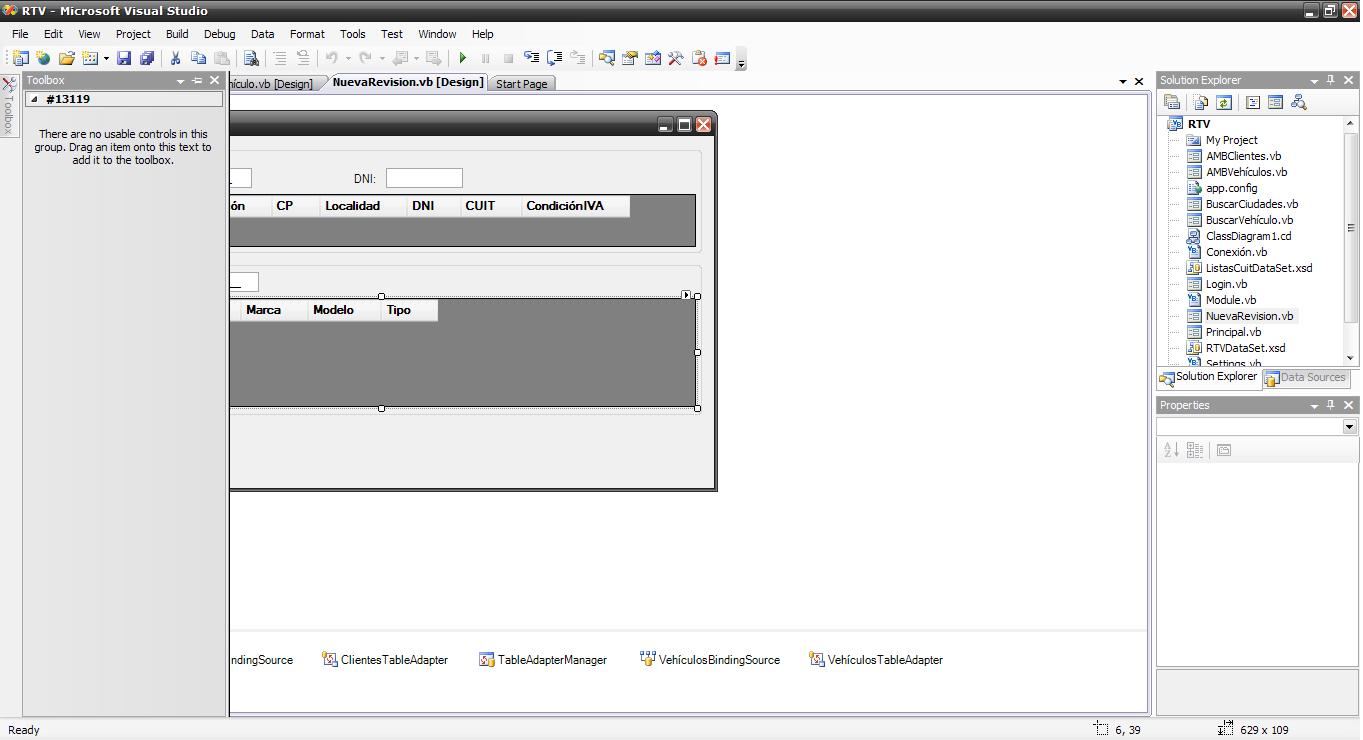
Task: Collapse the #13119 toolbox group
Action: pyautogui.click(x=34, y=99)
